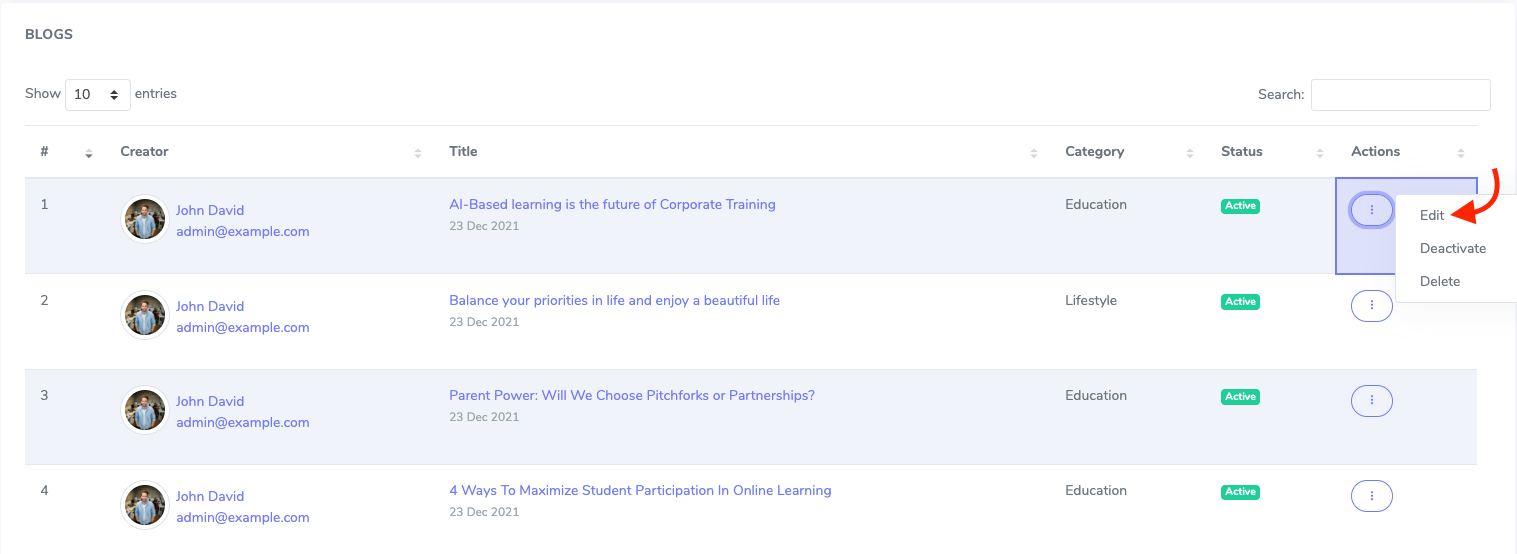Screen dimensions: 1517x554
Task: Sort the table by Status column
Action: [x=1319, y=153]
